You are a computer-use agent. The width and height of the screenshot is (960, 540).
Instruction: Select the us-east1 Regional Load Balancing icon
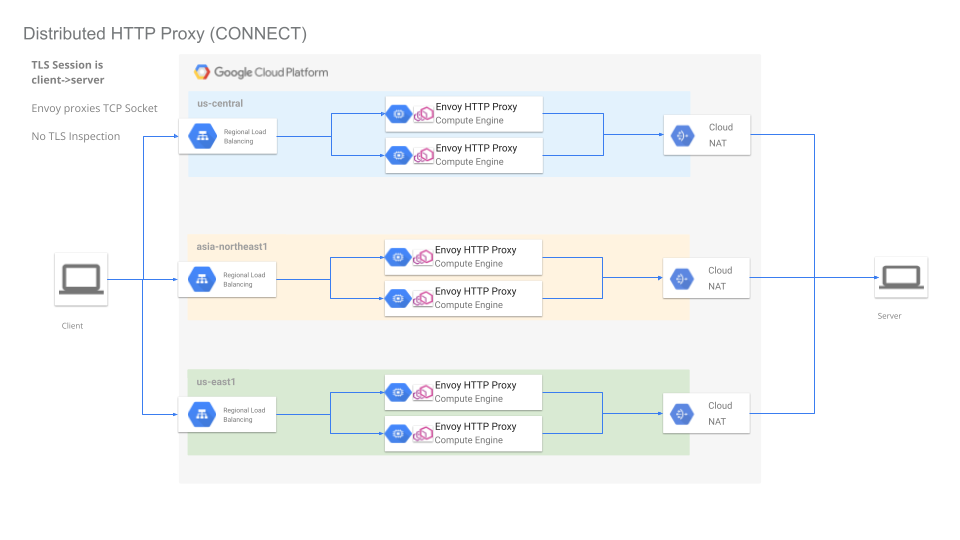[202, 414]
